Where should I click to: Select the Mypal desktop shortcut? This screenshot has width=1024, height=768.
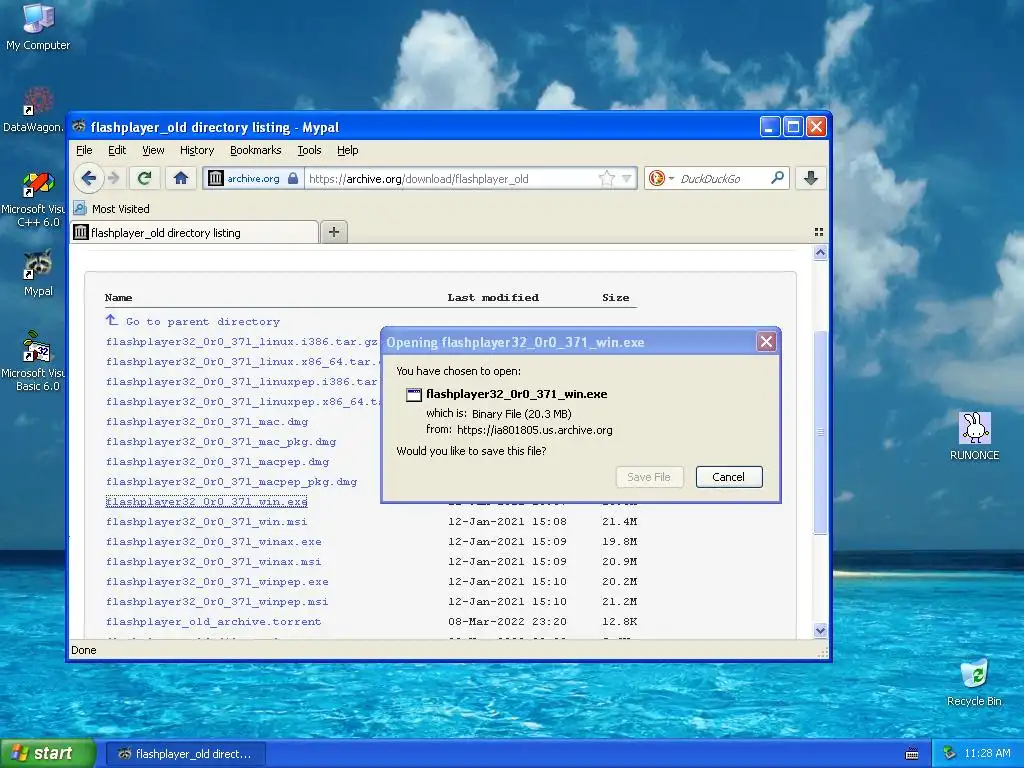pyautogui.click(x=38, y=273)
